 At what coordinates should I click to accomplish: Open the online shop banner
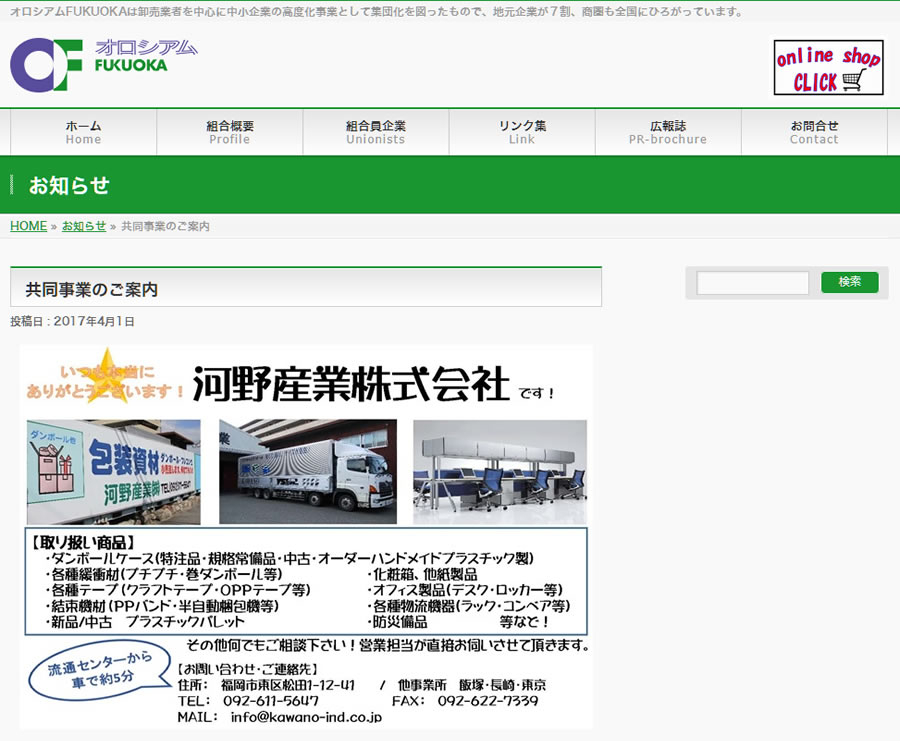pyautogui.click(x=828, y=67)
